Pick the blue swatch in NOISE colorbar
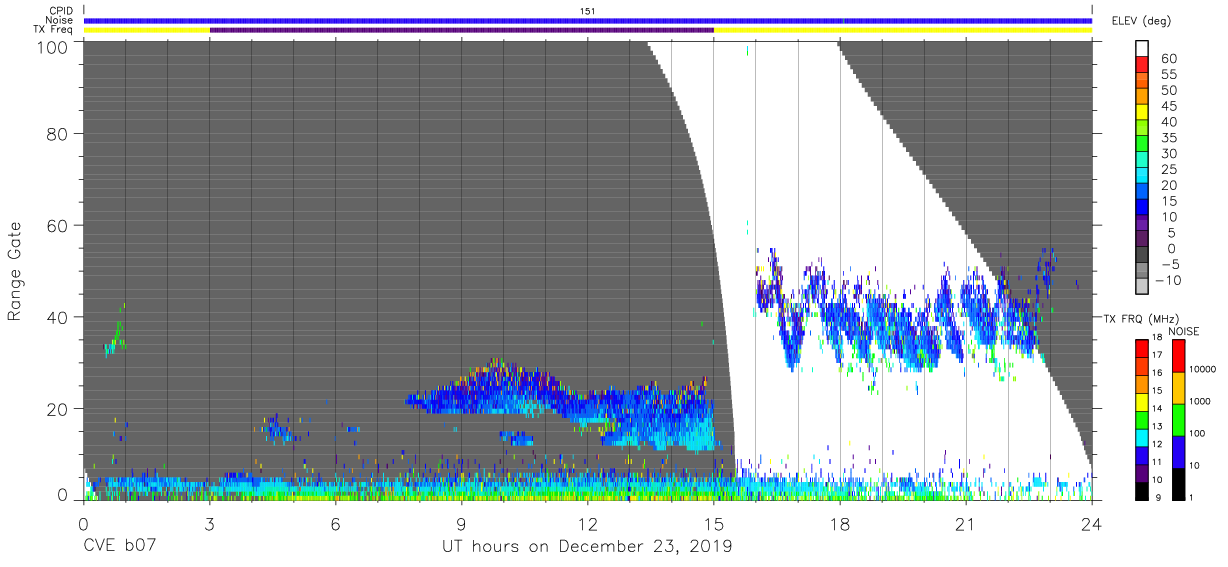The height and width of the screenshot is (567, 1228). click(1177, 451)
